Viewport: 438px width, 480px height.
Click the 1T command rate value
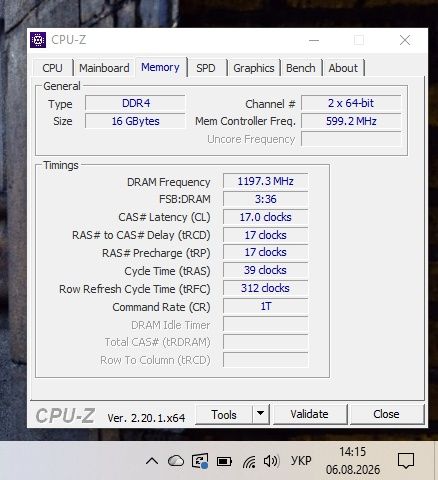click(x=265, y=306)
